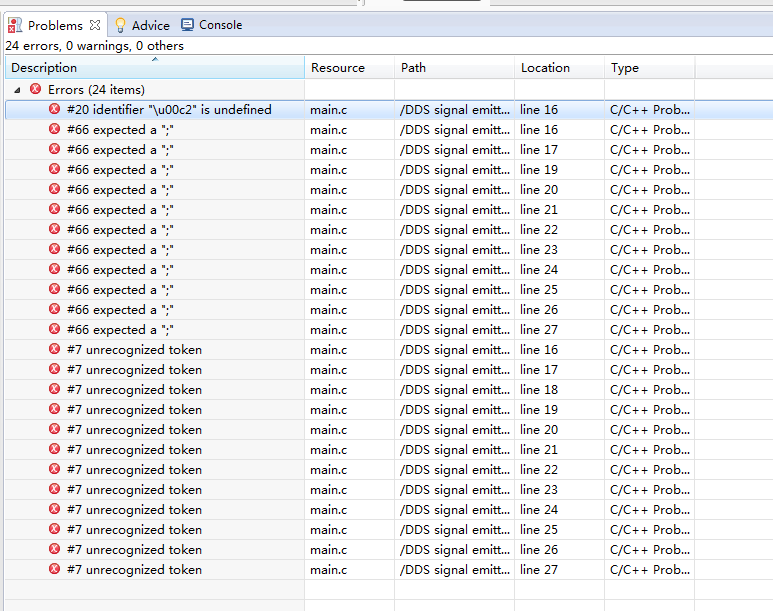Select '#66 expected a ";"' error at line 16

point(120,130)
